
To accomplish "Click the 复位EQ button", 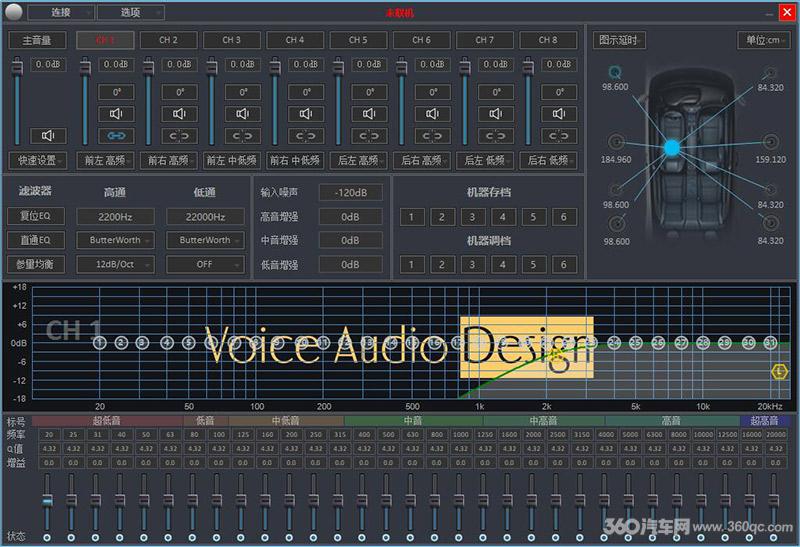I will click(x=36, y=216).
